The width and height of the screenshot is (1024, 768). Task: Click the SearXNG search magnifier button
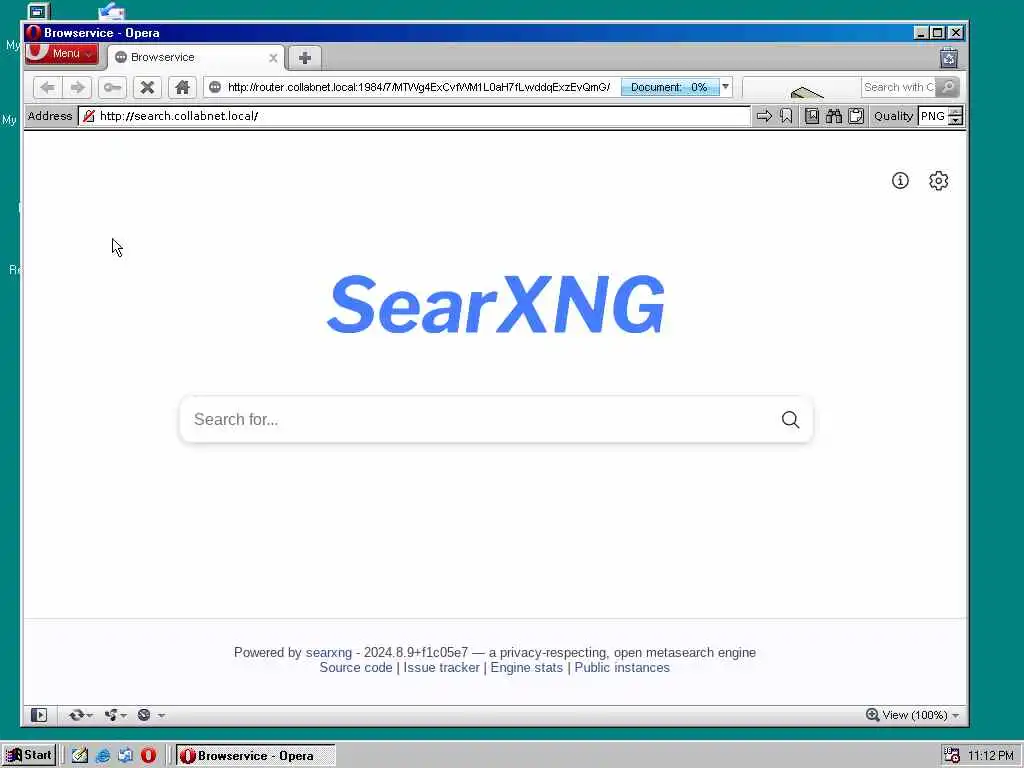click(790, 419)
